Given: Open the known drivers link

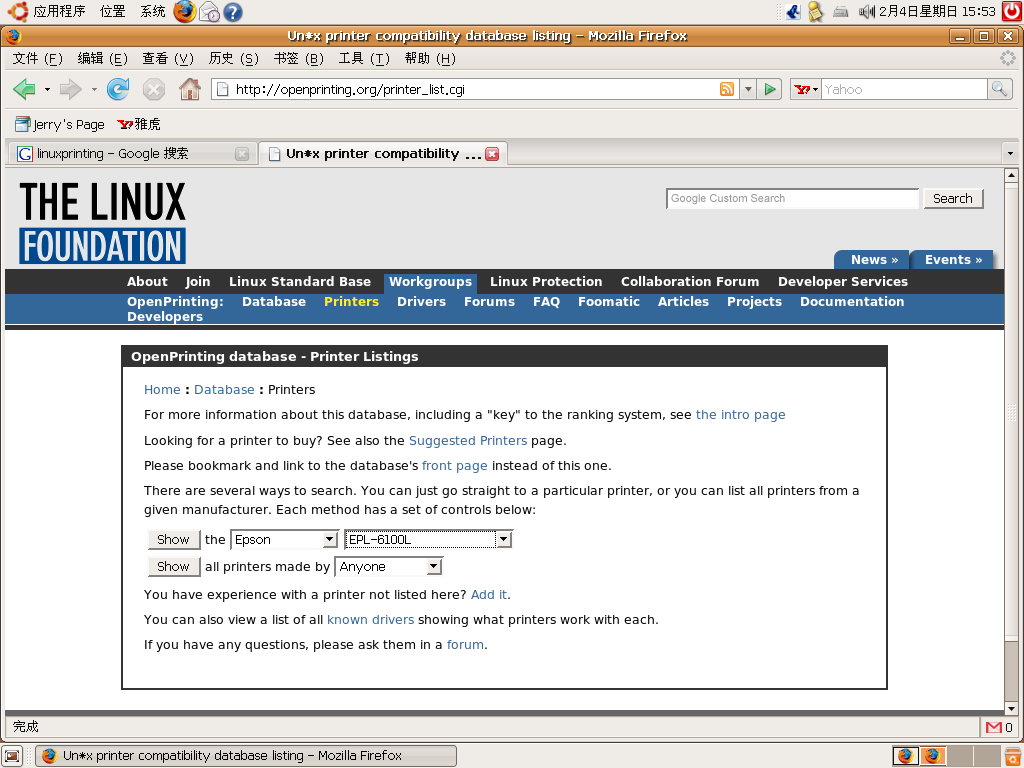Looking at the screenshot, I should pos(370,620).
